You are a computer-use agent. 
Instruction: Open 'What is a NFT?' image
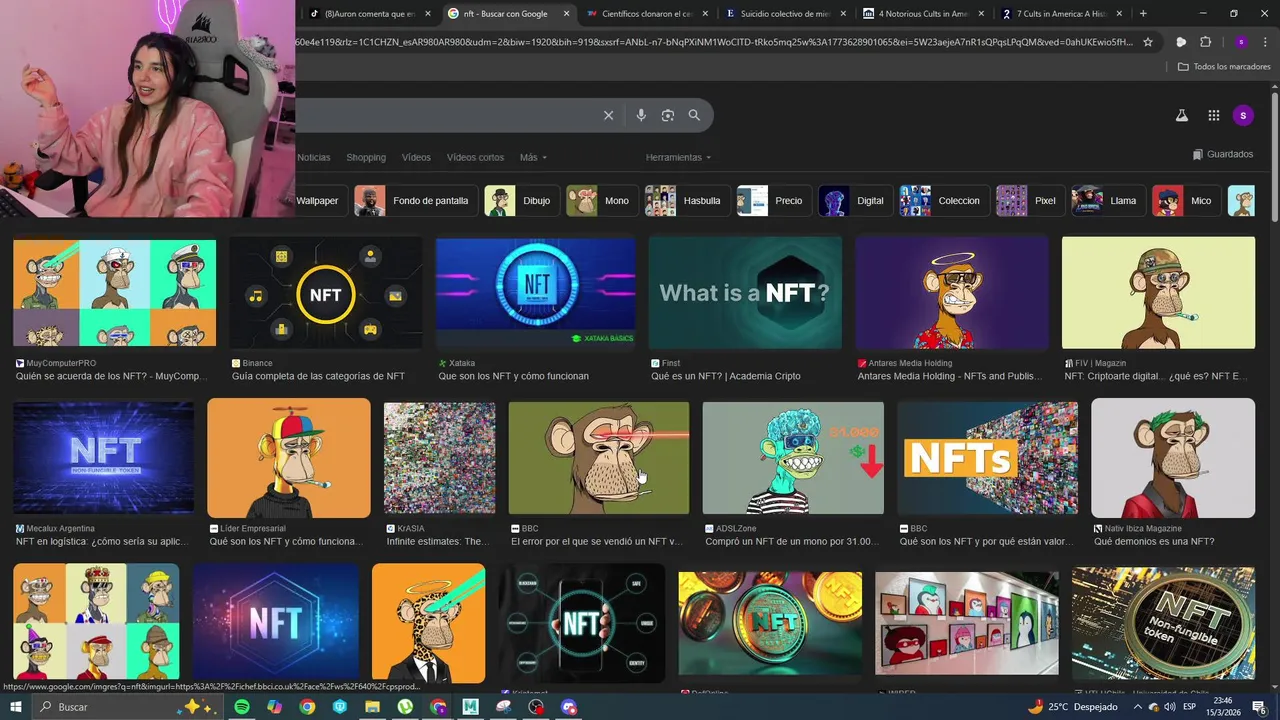point(745,293)
